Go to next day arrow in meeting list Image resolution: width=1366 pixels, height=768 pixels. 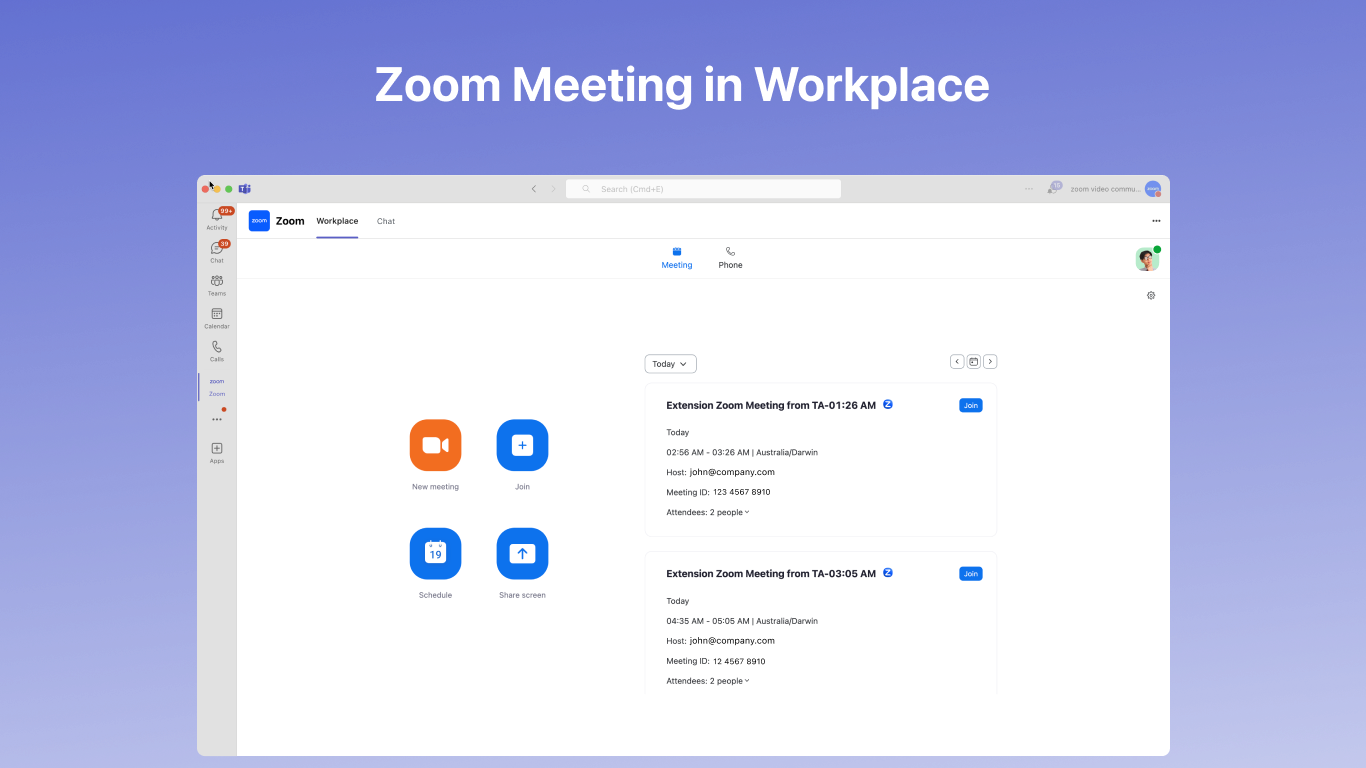pos(990,362)
